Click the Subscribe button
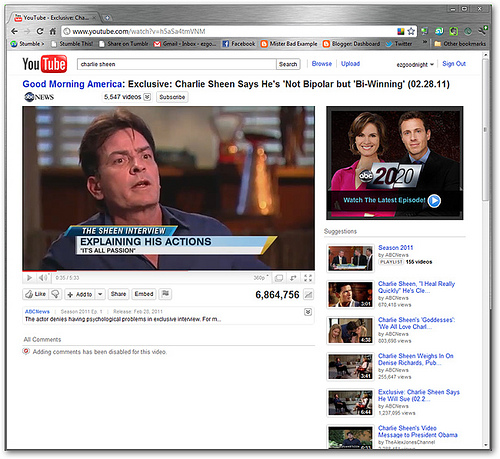 [172, 97]
